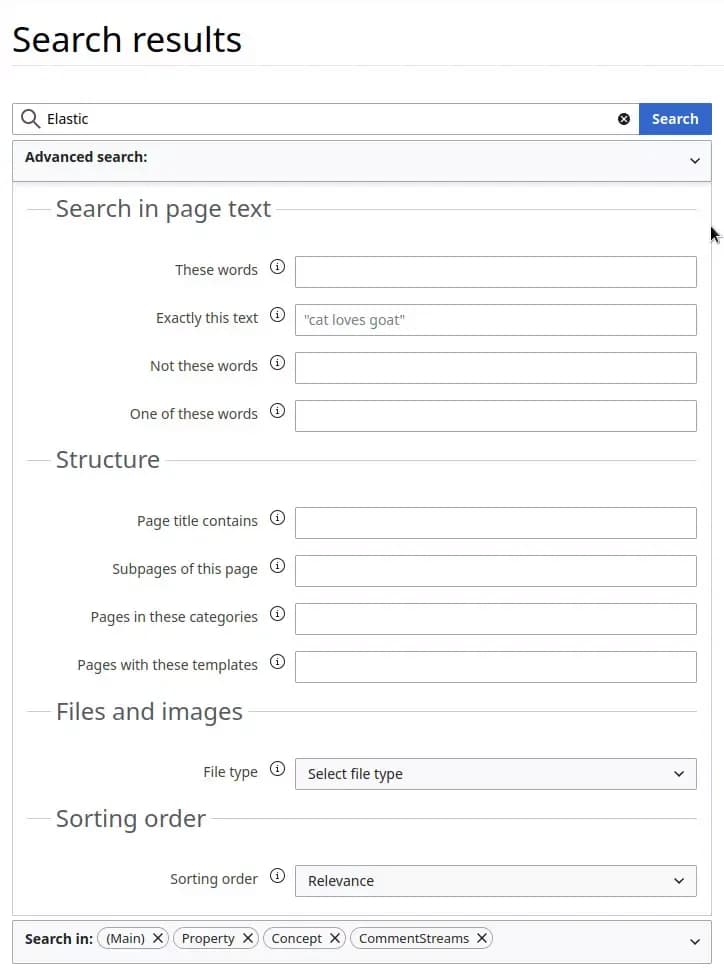Click the info icon beside "Sorting order"

pos(277,878)
